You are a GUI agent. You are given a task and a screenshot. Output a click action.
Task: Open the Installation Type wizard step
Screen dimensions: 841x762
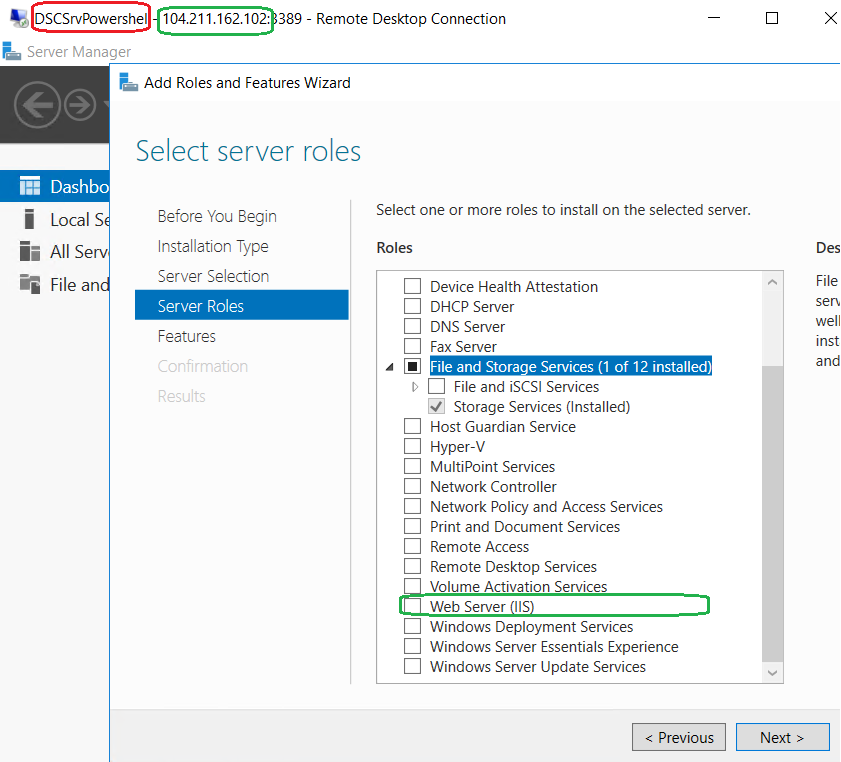(x=213, y=246)
